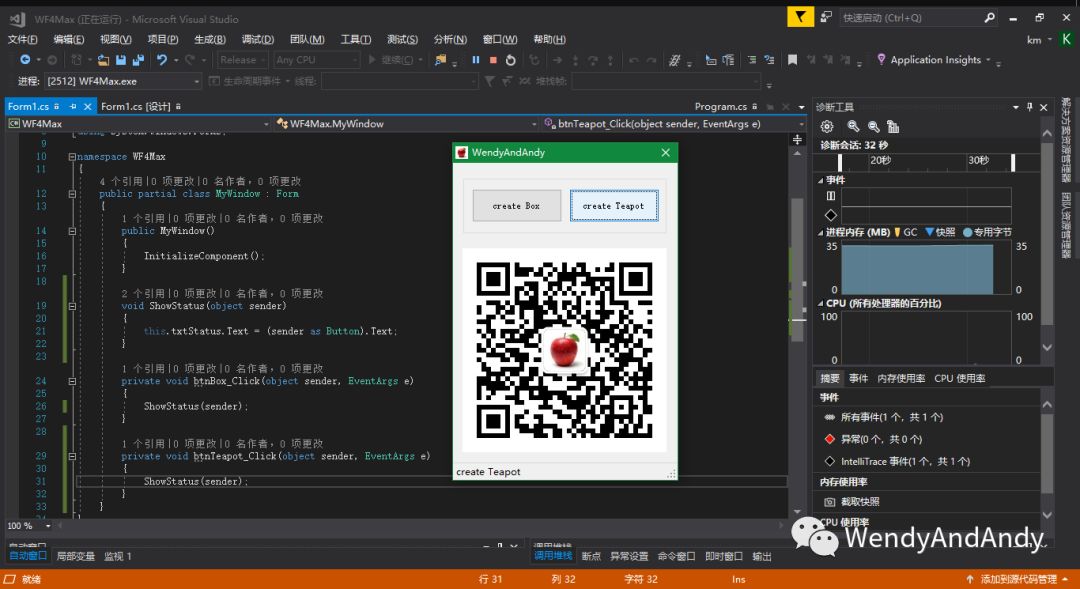Open the btnTeapot_Click member dropdown
This screenshot has height=589, width=1080.
point(674,124)
